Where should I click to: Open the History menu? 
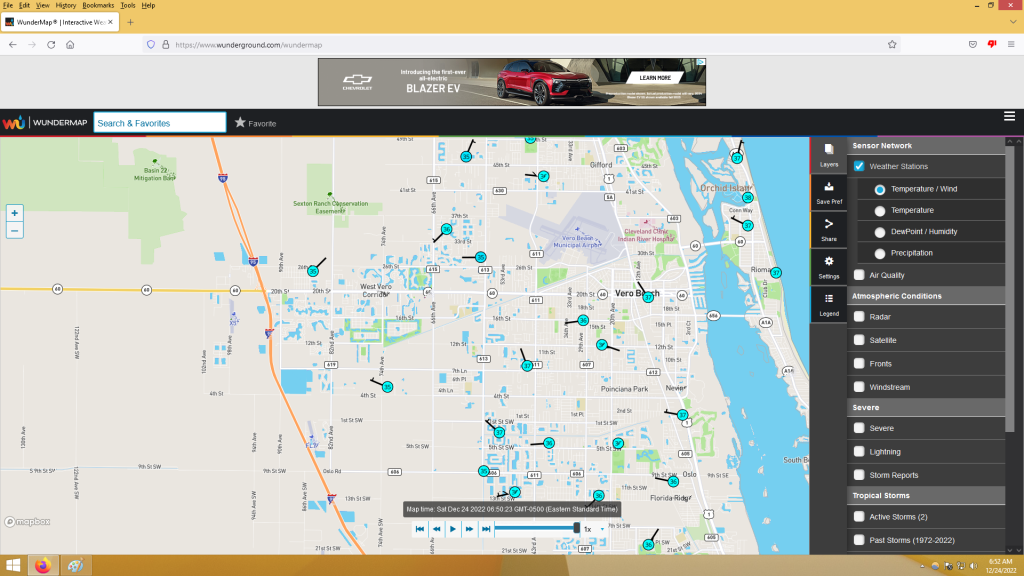point(65,5)
